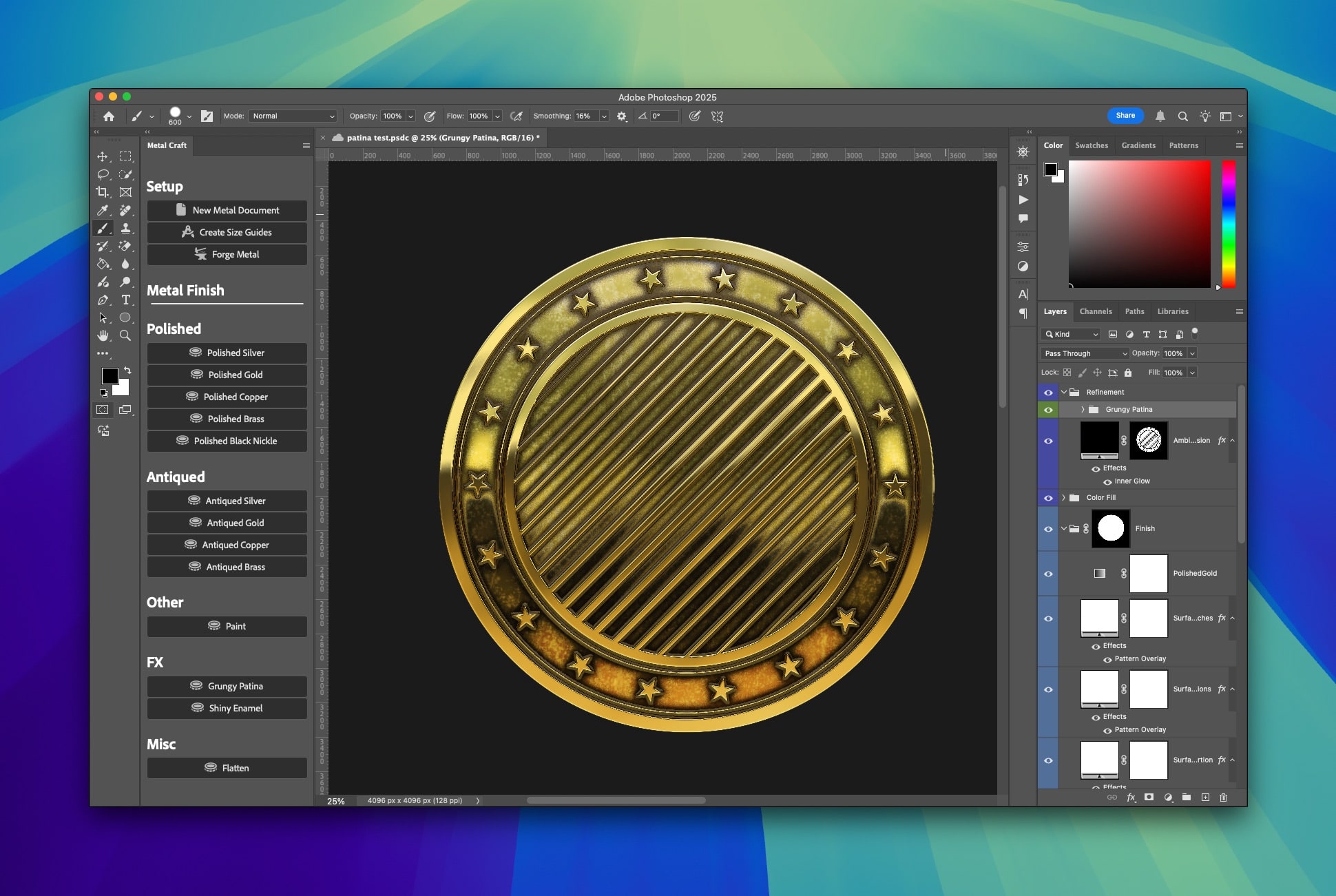Toggle symmetry paint butterfly icon

[x=717, y=116]
